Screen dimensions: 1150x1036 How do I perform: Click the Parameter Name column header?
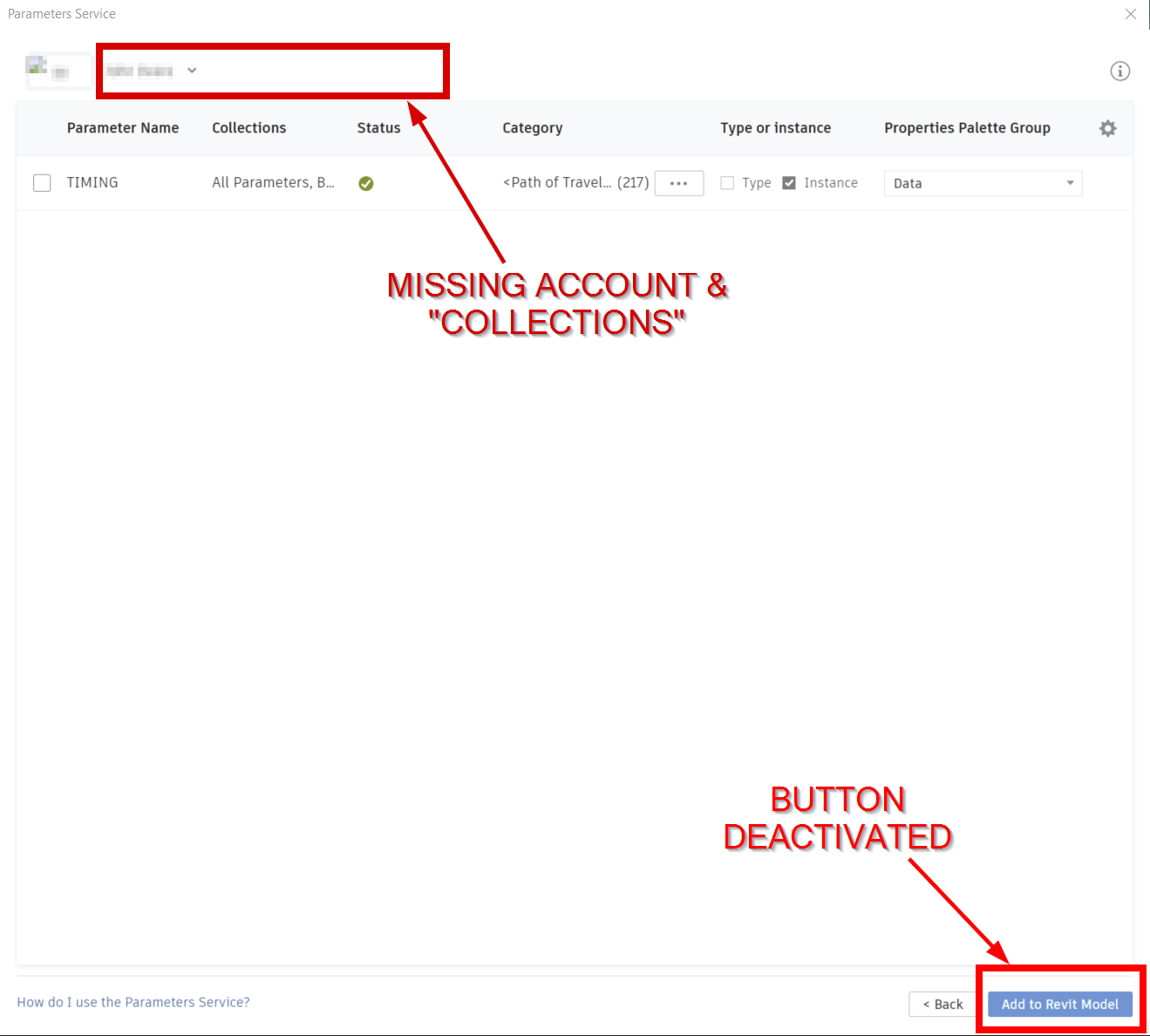click(x=122, y=127)
